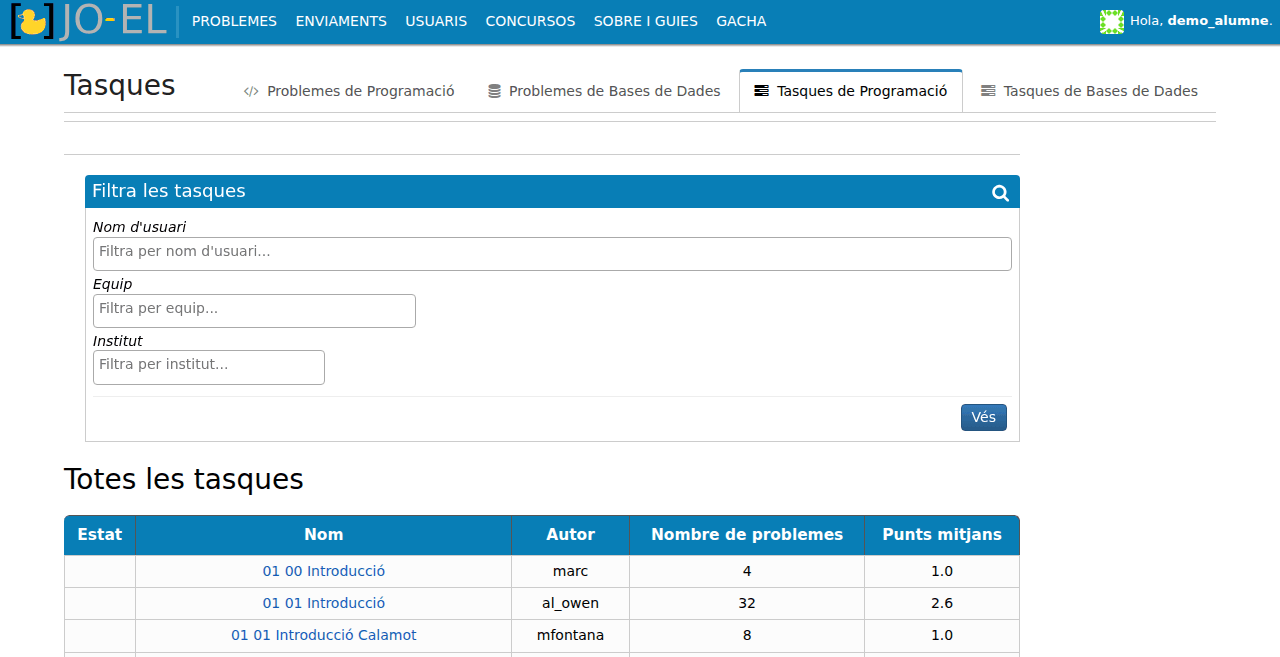Click the Filtra les tasques header
This screenshot has width=1280, height=657.
point(552,191)
